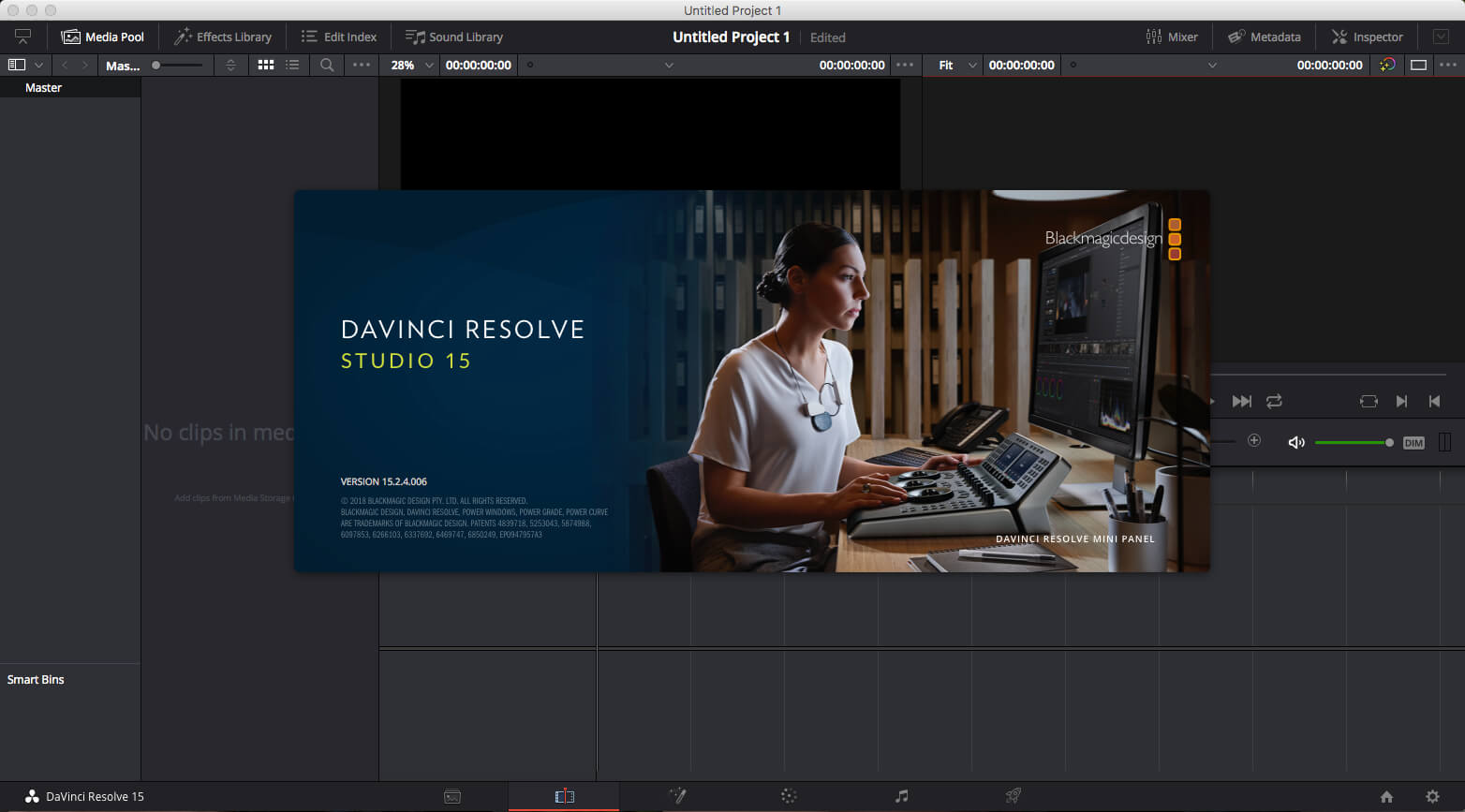Open timeline viewer options menu (three dots)
1465x812 pixels.
point(1448,66)
